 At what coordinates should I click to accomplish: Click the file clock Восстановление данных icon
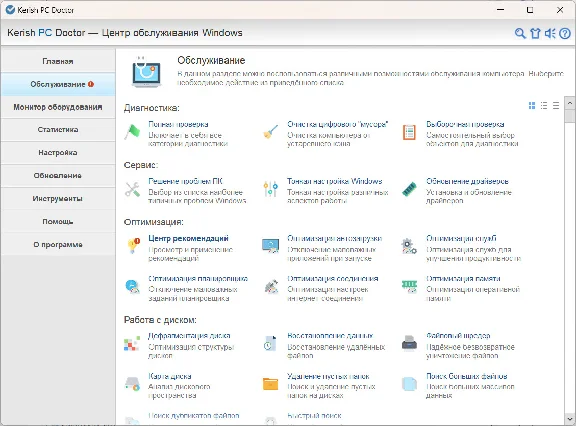pyautogui.click(x=270, y=343)
